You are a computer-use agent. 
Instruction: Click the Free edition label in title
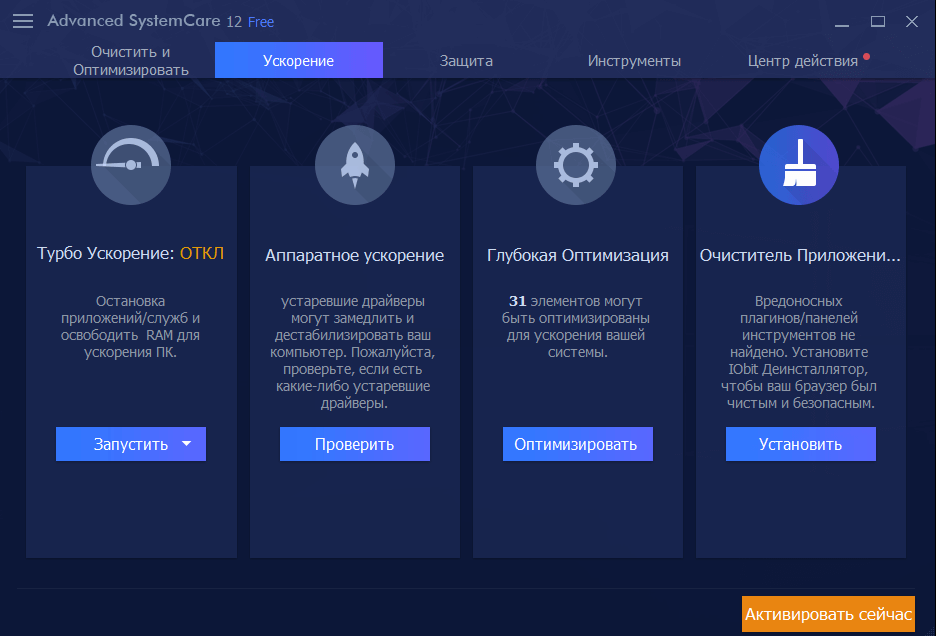click(x=261, y=22)
